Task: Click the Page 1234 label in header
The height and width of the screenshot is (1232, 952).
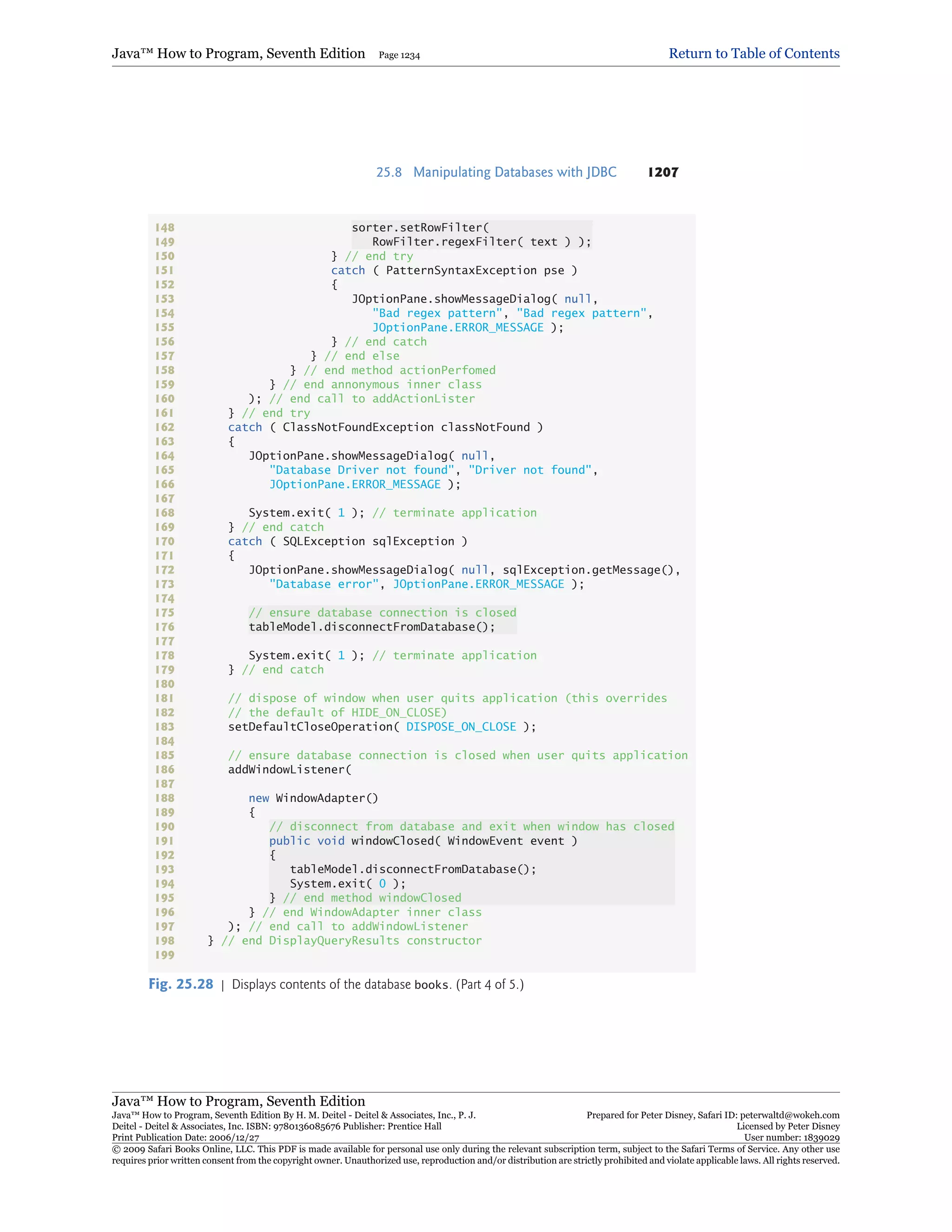Action: 399,55
